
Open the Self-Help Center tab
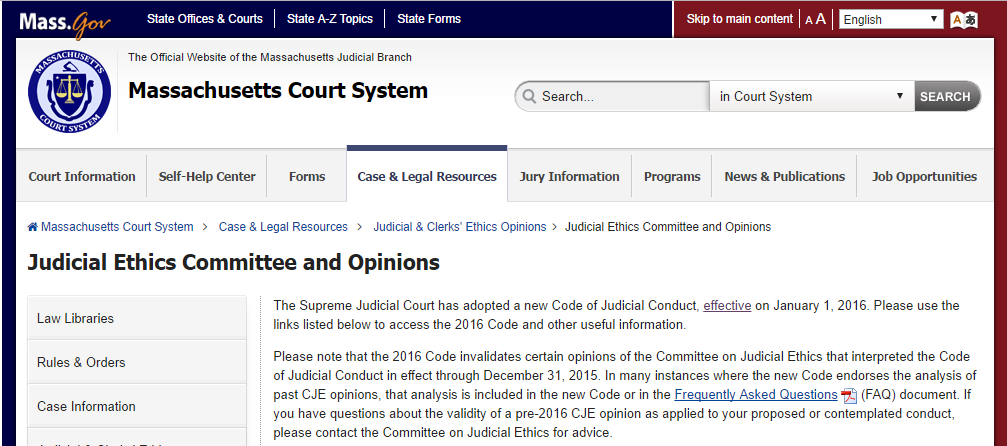click(x=207, y=176)
